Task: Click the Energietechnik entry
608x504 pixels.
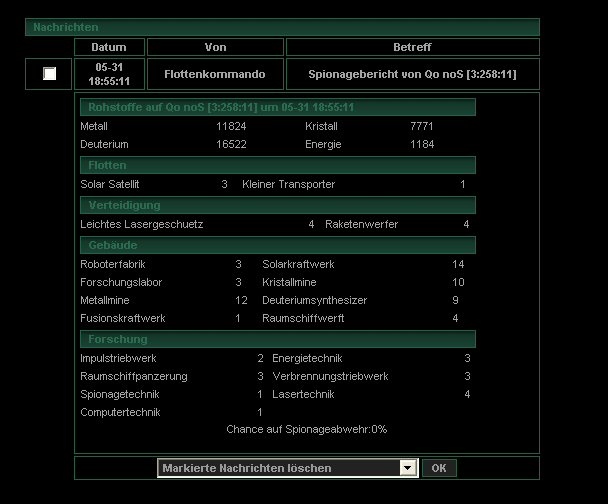Action: tap(307, 359)
